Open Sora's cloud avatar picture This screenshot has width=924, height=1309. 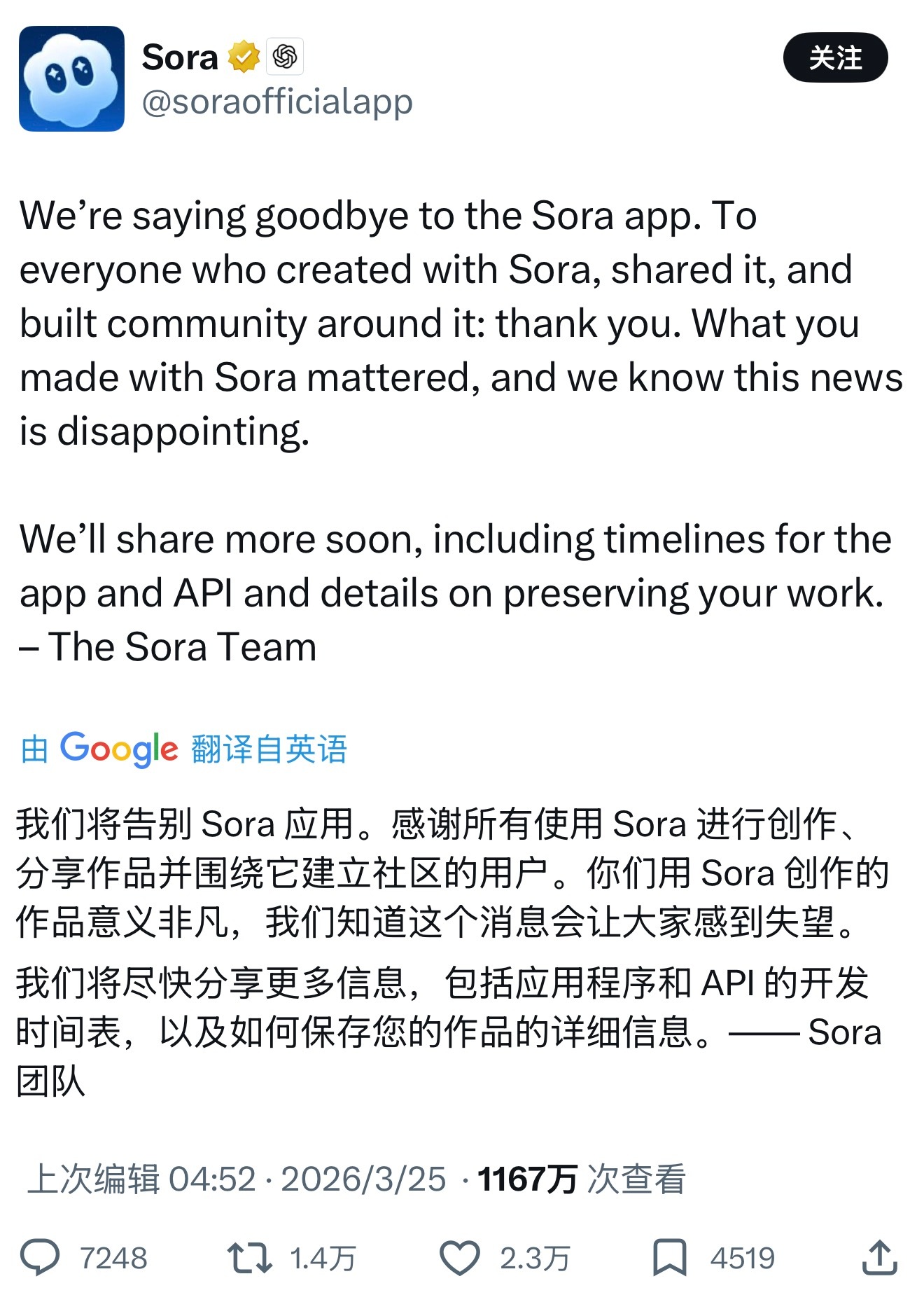point(72,77)
